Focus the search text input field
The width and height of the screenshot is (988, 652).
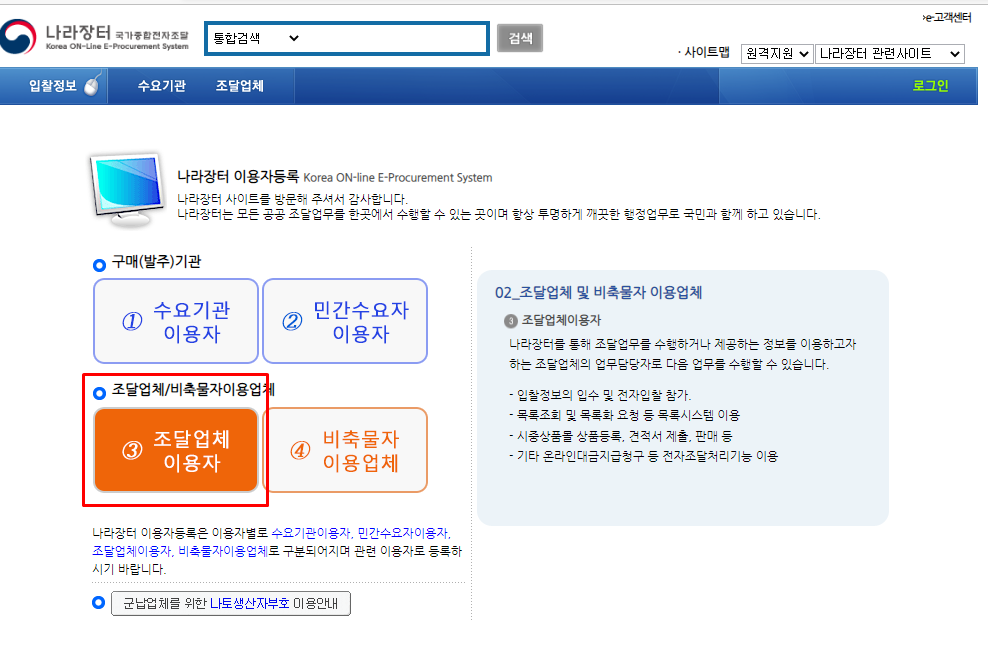coord(393,38)
